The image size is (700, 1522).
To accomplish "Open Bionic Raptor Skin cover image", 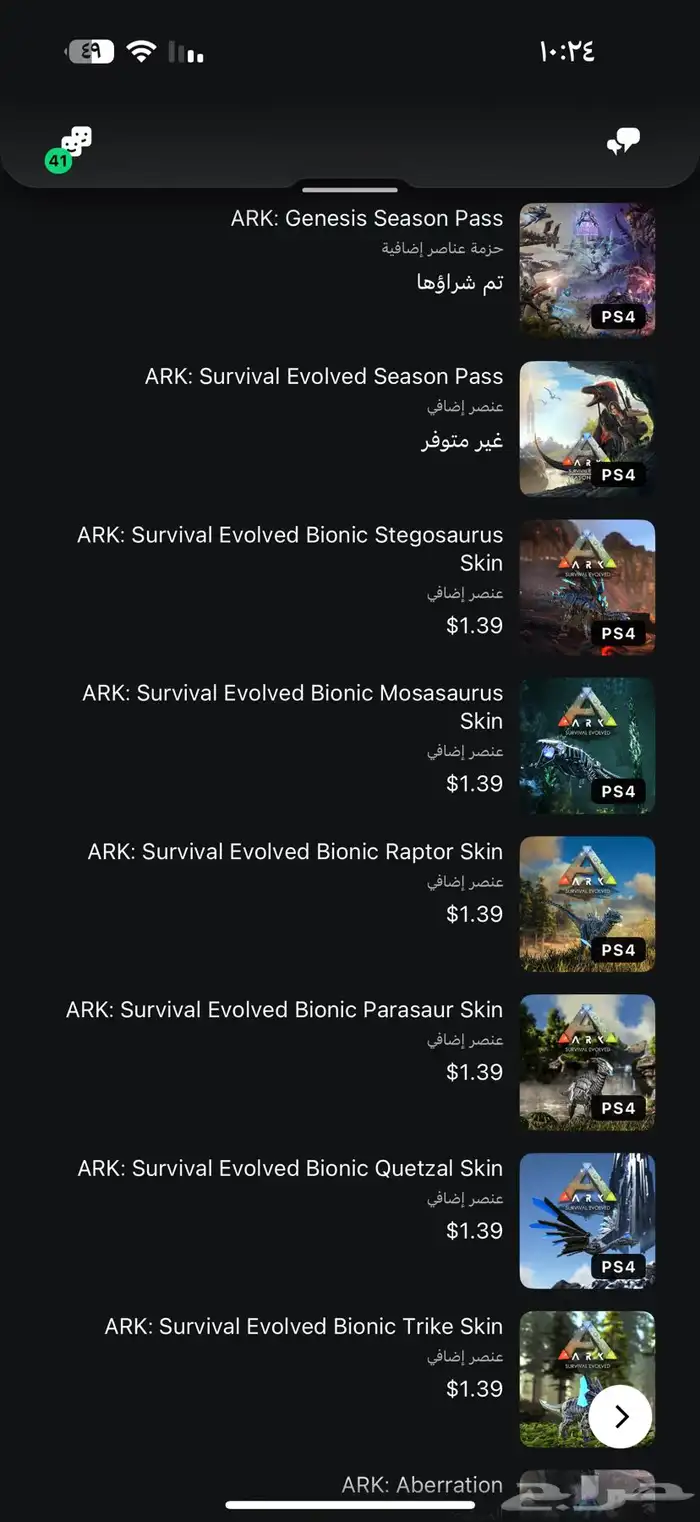I will [588, 904].
